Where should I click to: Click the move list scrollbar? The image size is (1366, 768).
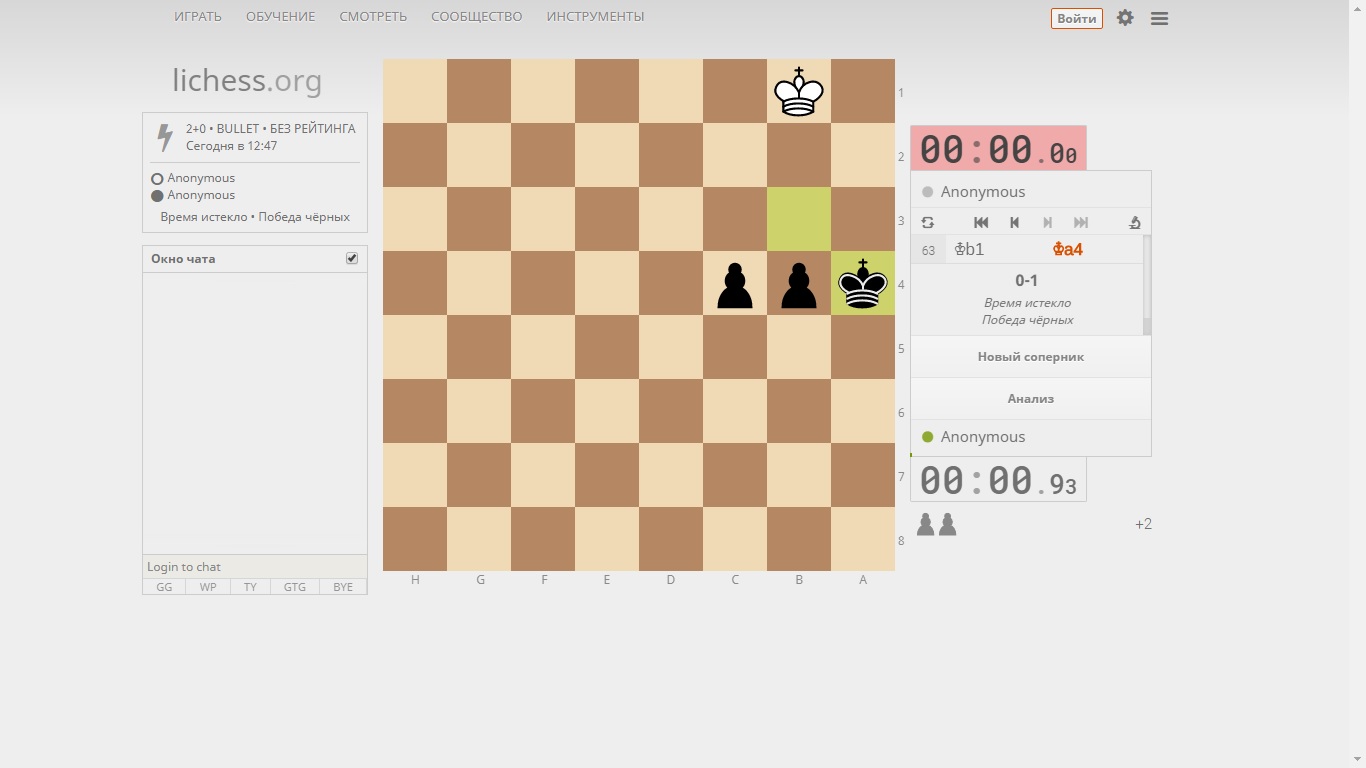[1147, 285]
